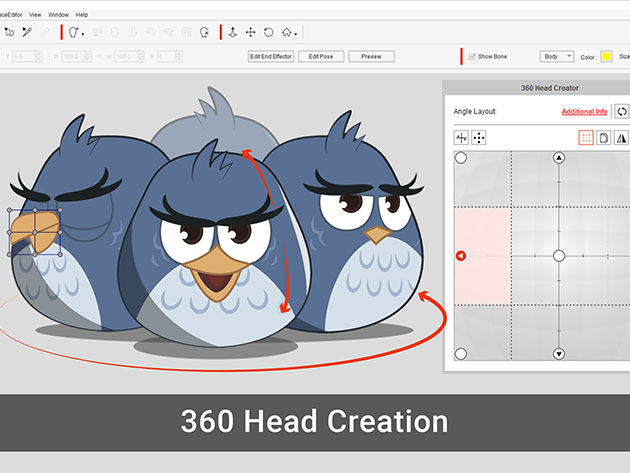Open the View menu
Screen dimensions: 630x473
(x=35, y=15)
